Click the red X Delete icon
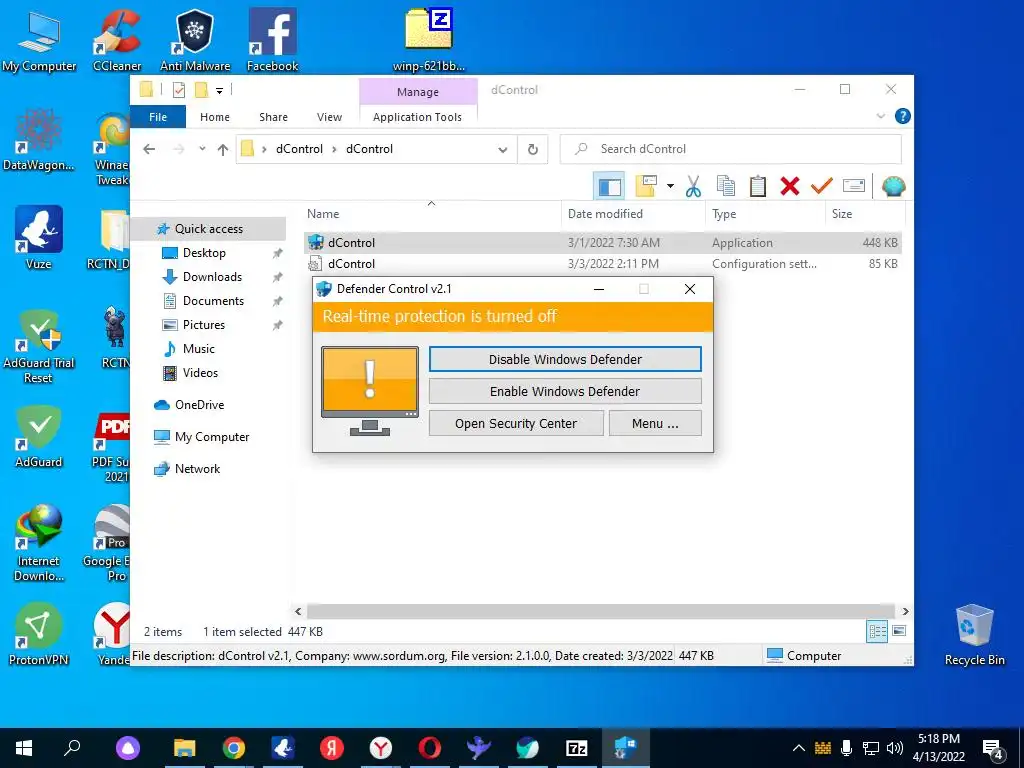The image size is (1024, 768). click(790, 187)
